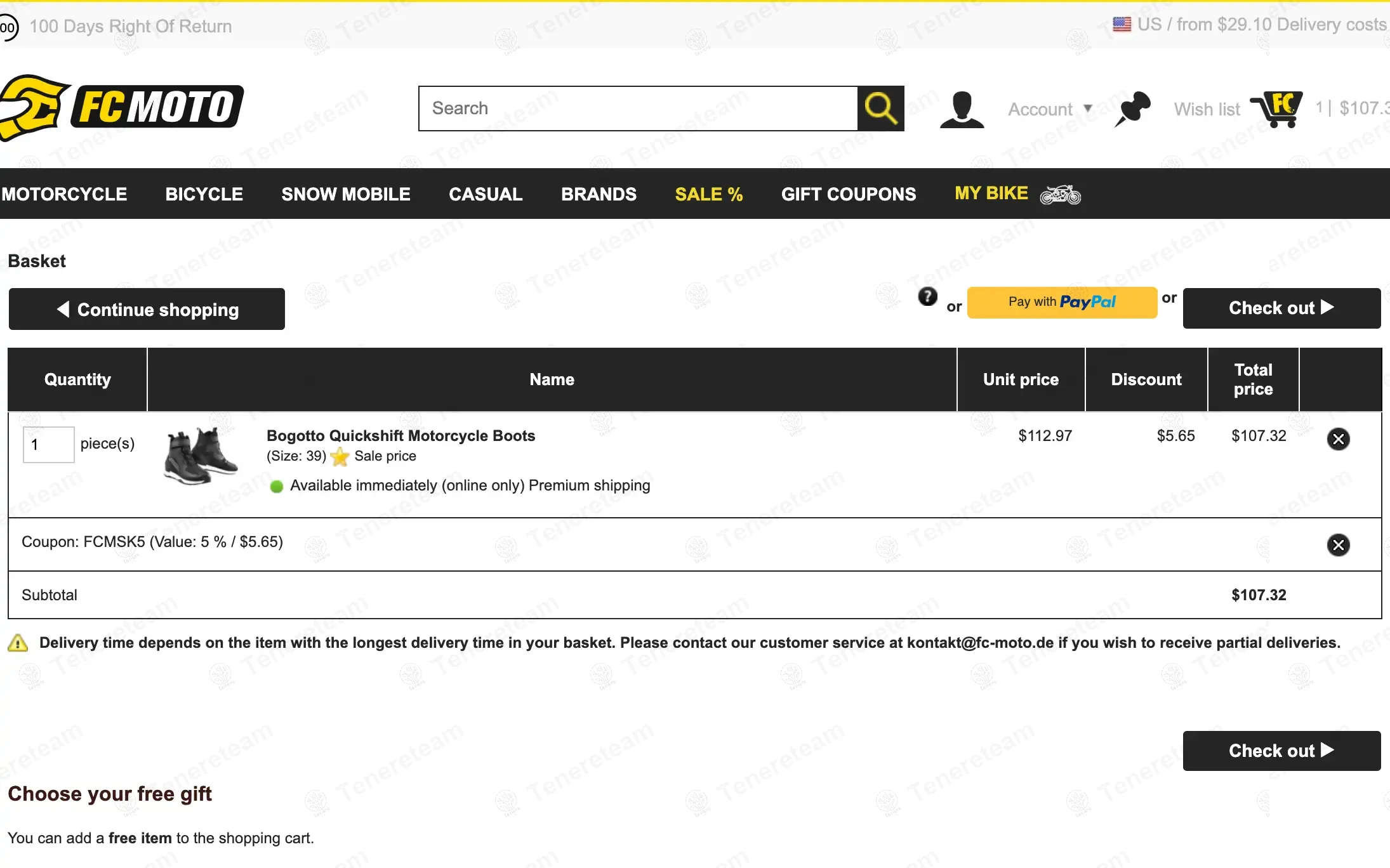Open the FC shopping cart icon
The height and width of the screenshot is (868, 1390).
click(x=1276, y=109)
